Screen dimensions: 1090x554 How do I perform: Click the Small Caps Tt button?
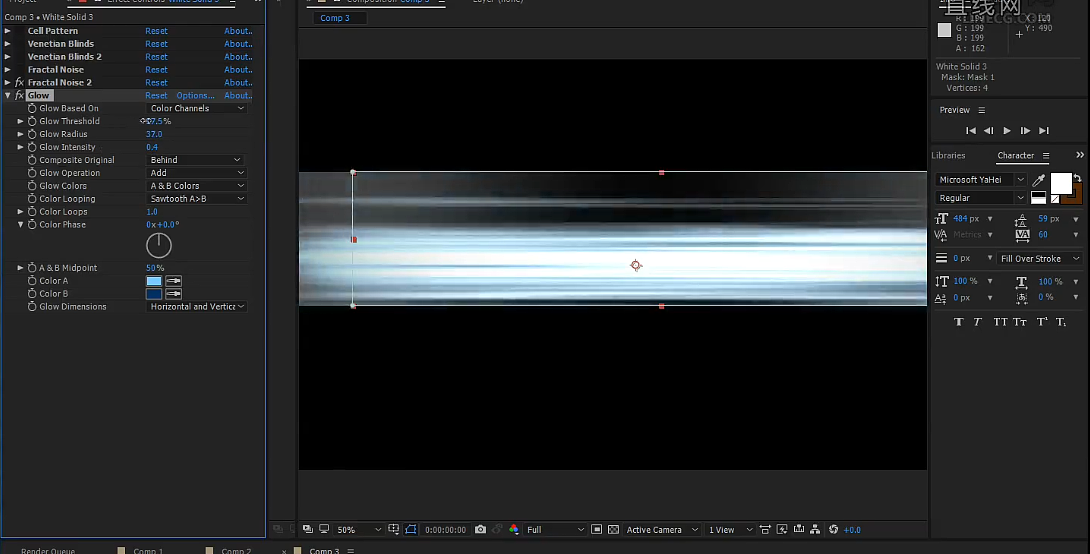coord(1020,322)
